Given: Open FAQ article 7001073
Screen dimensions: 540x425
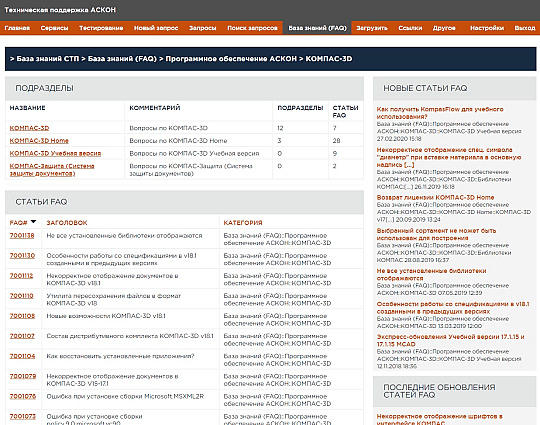Looking at the screenshot, I should click(x=22, y=416).
